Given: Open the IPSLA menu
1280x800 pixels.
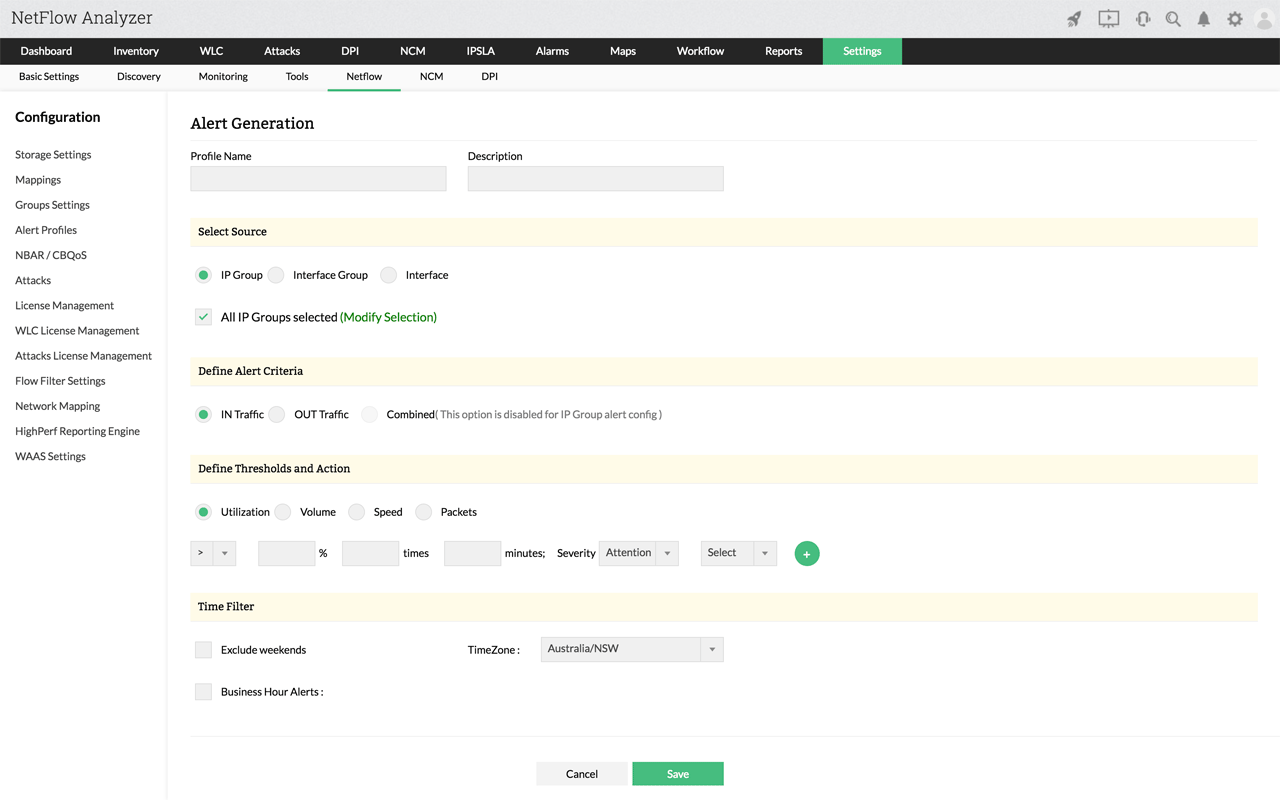Looking at the screenshot, I should tap(481, 51).
